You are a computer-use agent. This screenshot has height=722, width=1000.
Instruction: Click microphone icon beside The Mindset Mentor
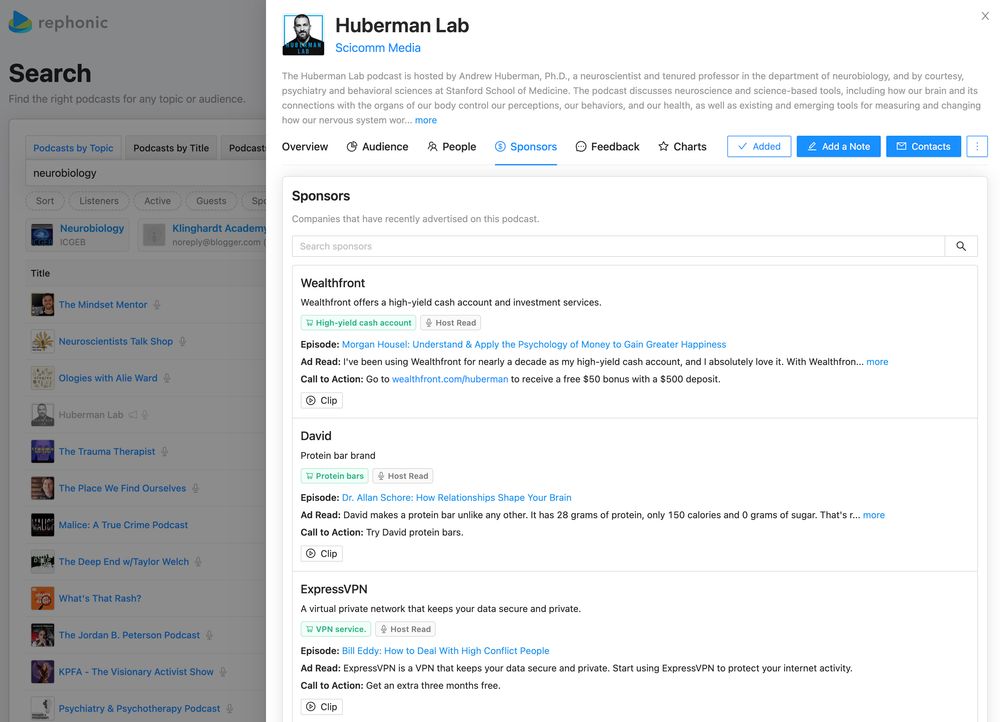click(157, 305)
